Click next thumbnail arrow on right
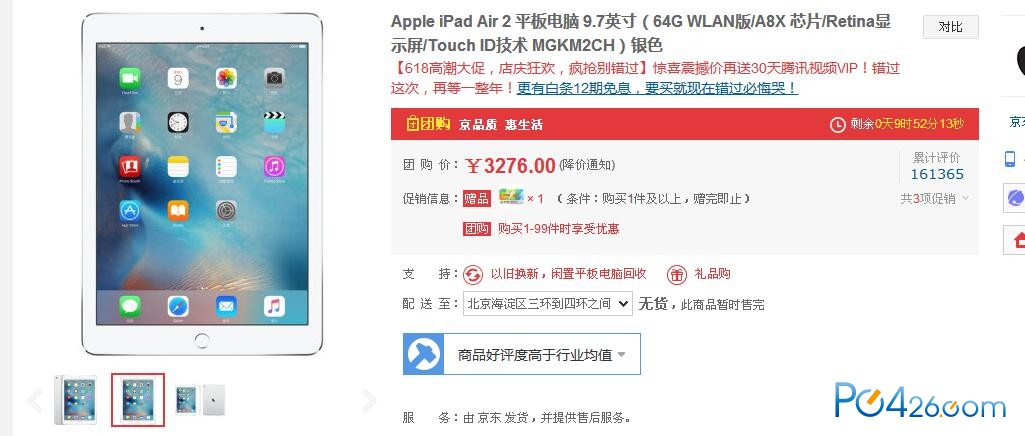 [x=369, y=400]
